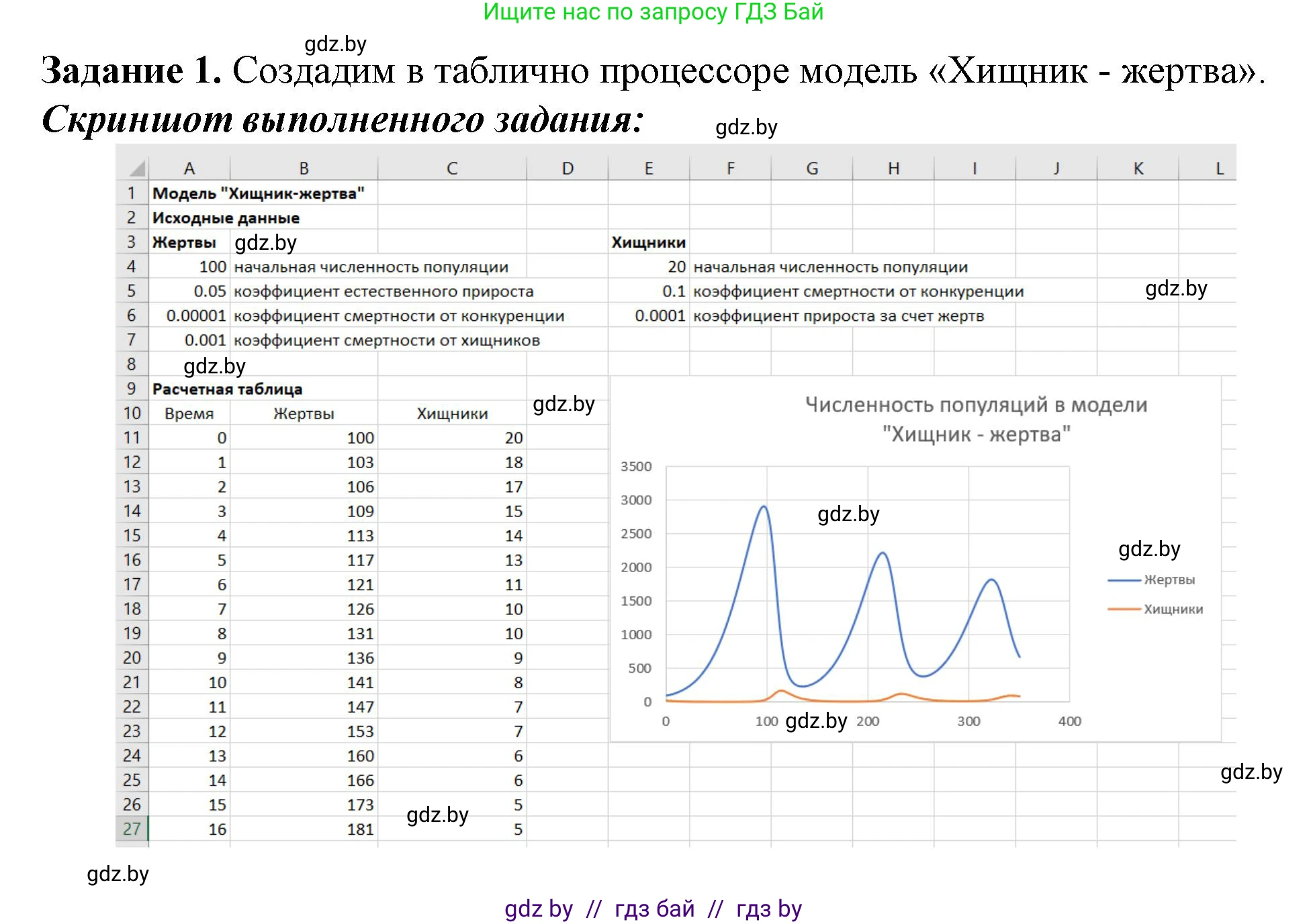Select prey value 103 in row 12

[x=304, y=462]
